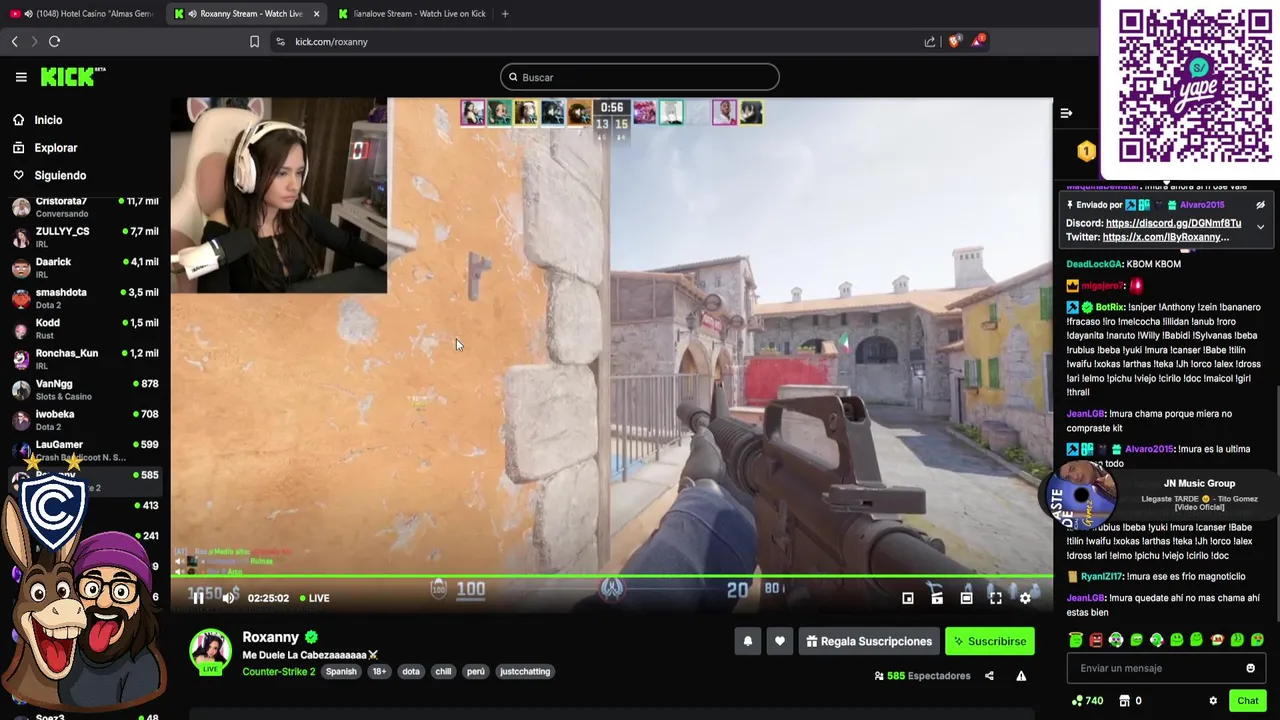Viewport: 1280px width, 720px height.
Task: Enable notifications bell for Roxanny
Action: [748, 641]
